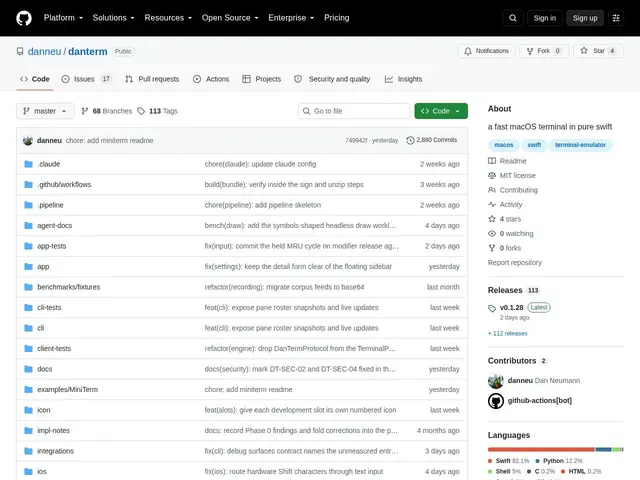640x480 pixels.
Task: Switch to the Insights tab
Action: point(404,79)
